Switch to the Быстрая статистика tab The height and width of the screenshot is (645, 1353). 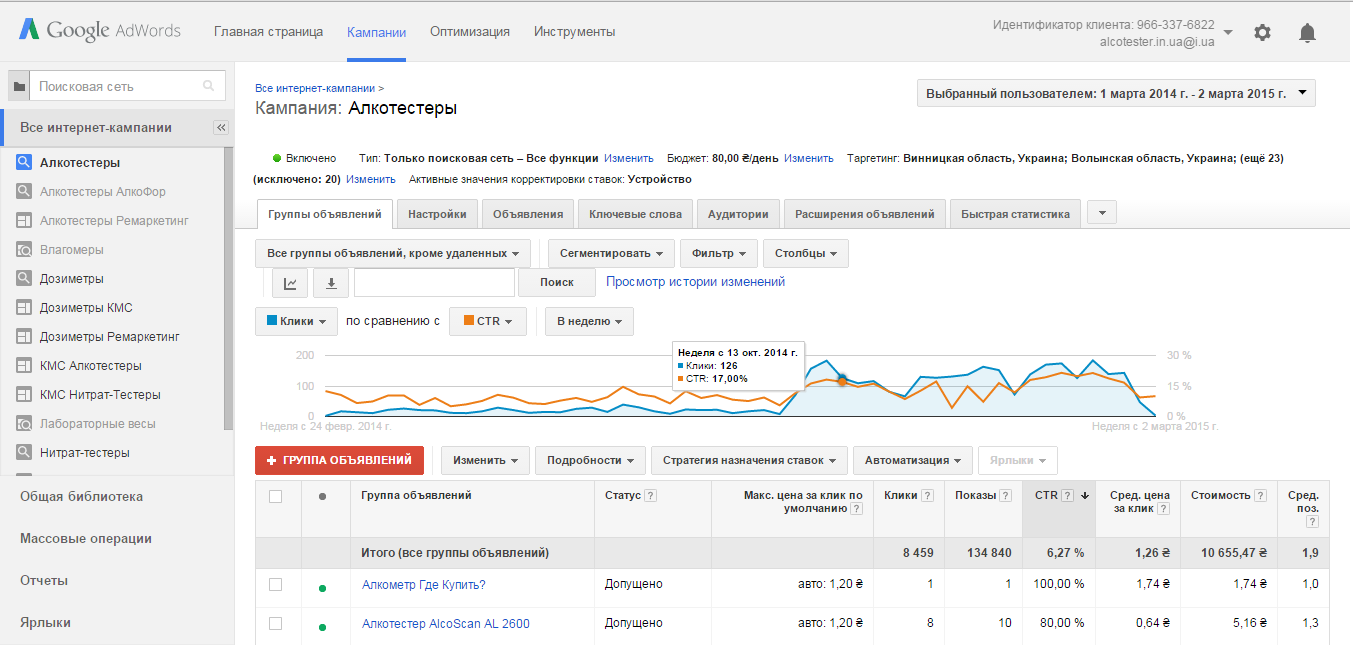pos(1015,214)
